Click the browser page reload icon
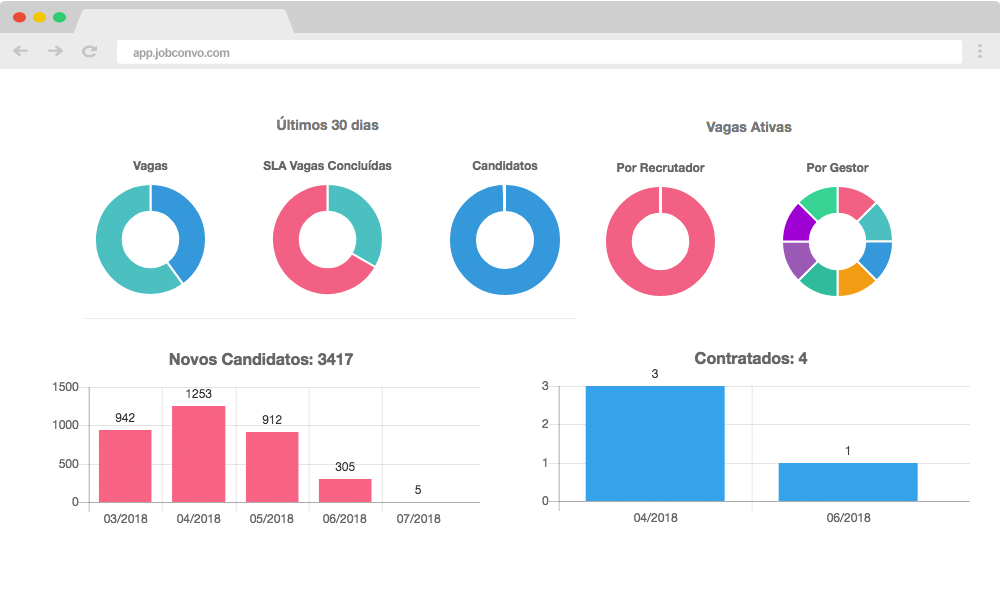 [88, 52]
